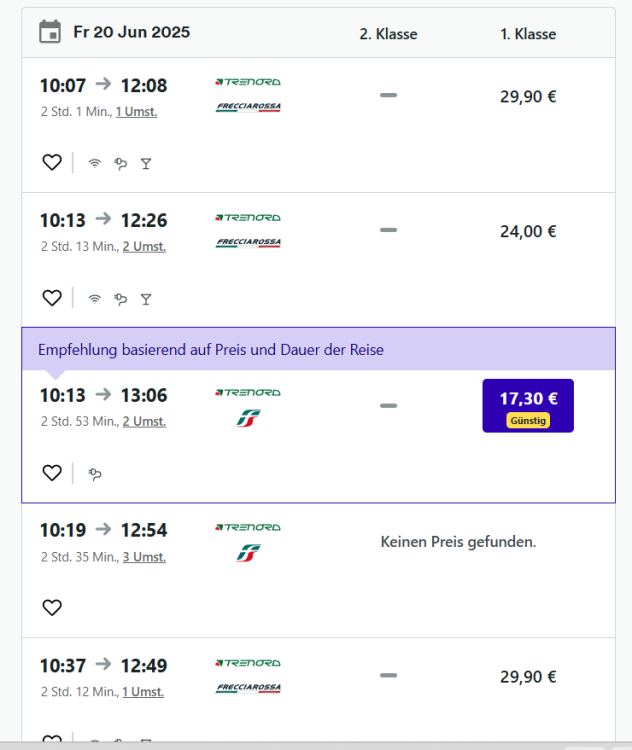Favorite the 10:07 to 12:08 connection
Image resolution: width=632 pixels, height=750 pixels.
coord(52,163)
